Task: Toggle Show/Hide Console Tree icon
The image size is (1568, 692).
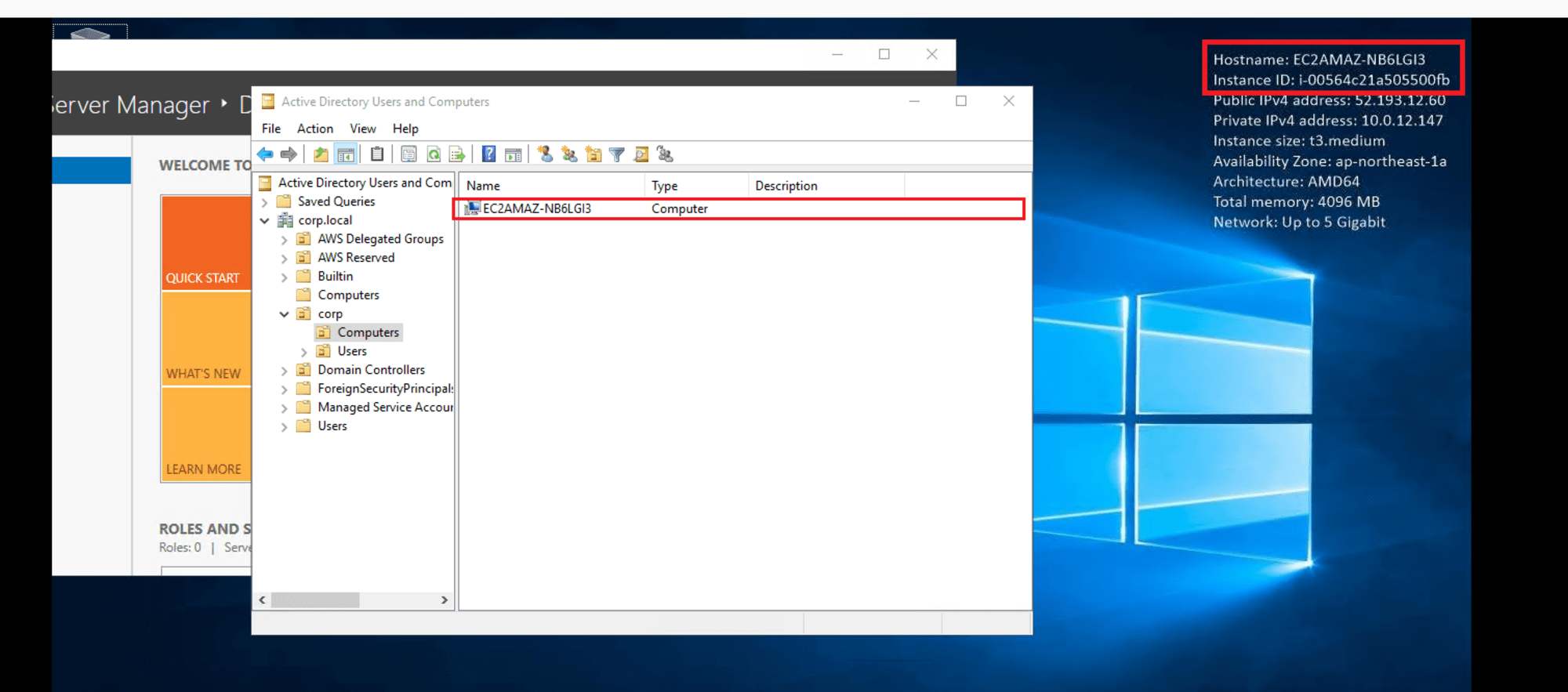Action: click(346, 154)
